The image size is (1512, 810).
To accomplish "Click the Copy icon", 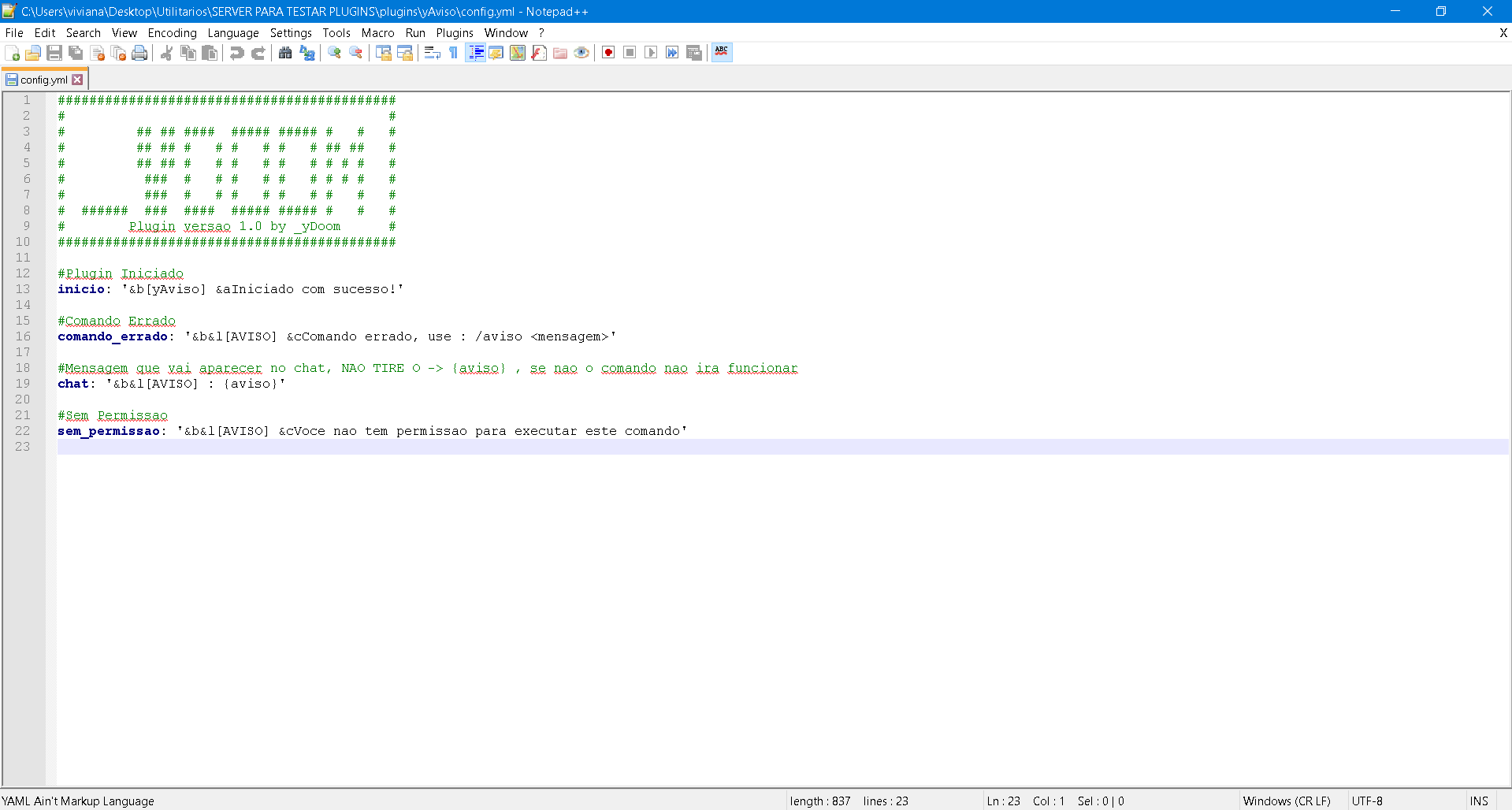I will [x=188, y=53].
